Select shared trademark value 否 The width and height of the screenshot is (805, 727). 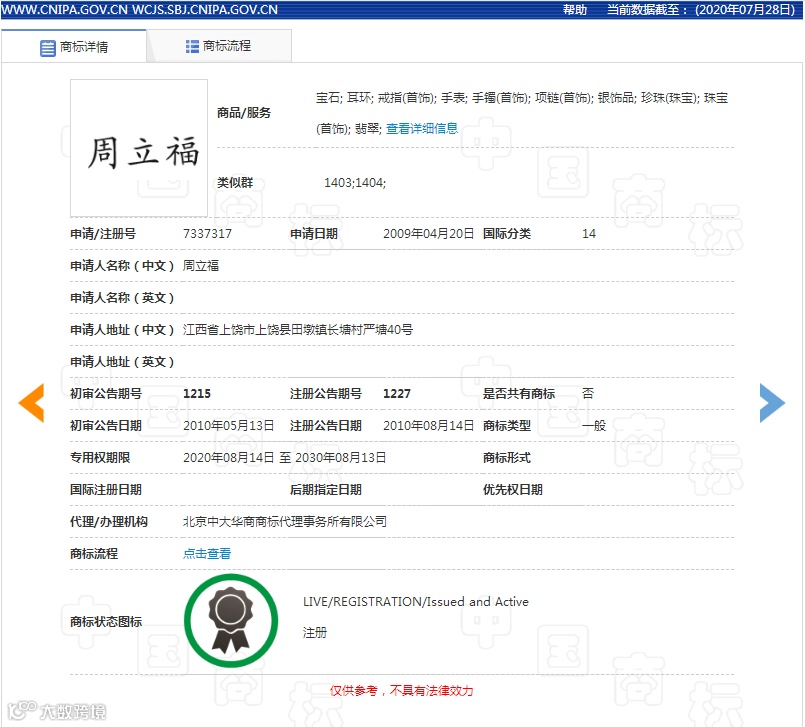tap(588, 394)
